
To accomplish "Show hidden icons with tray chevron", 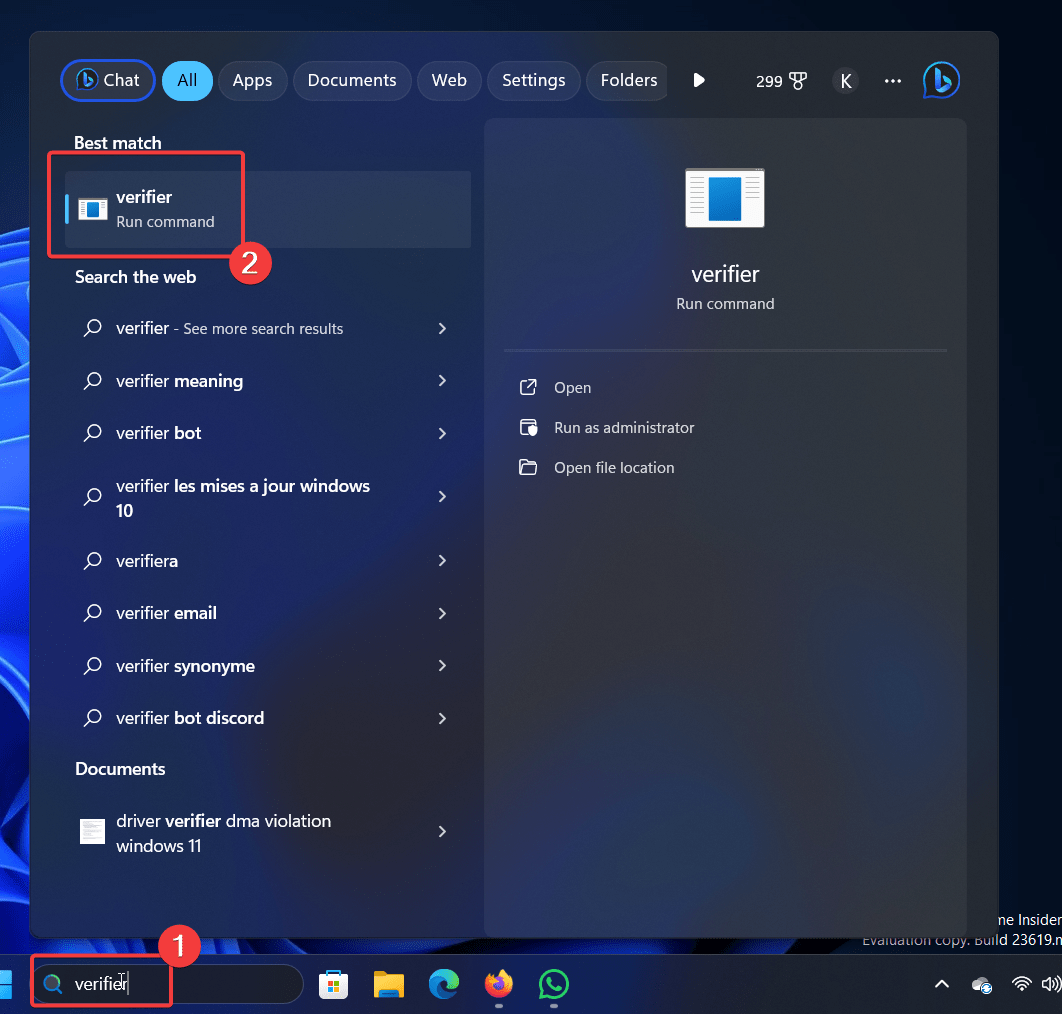I will pyautogui.click(x=941, y=985).
